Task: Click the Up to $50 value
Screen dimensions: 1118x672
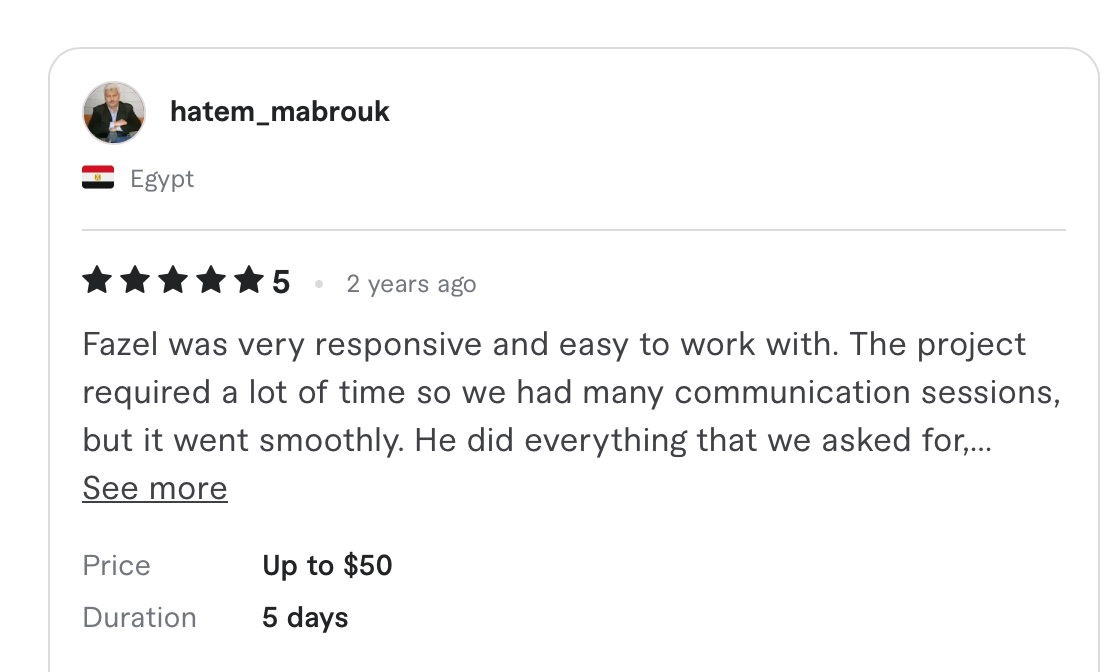Action: coord(327,565)
